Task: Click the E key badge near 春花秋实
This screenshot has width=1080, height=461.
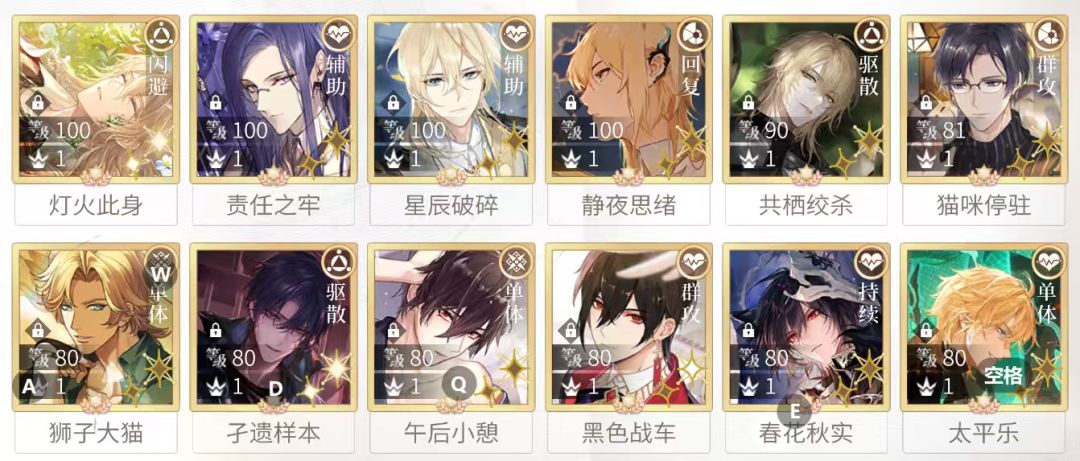Action: click(x=794, y=411)
